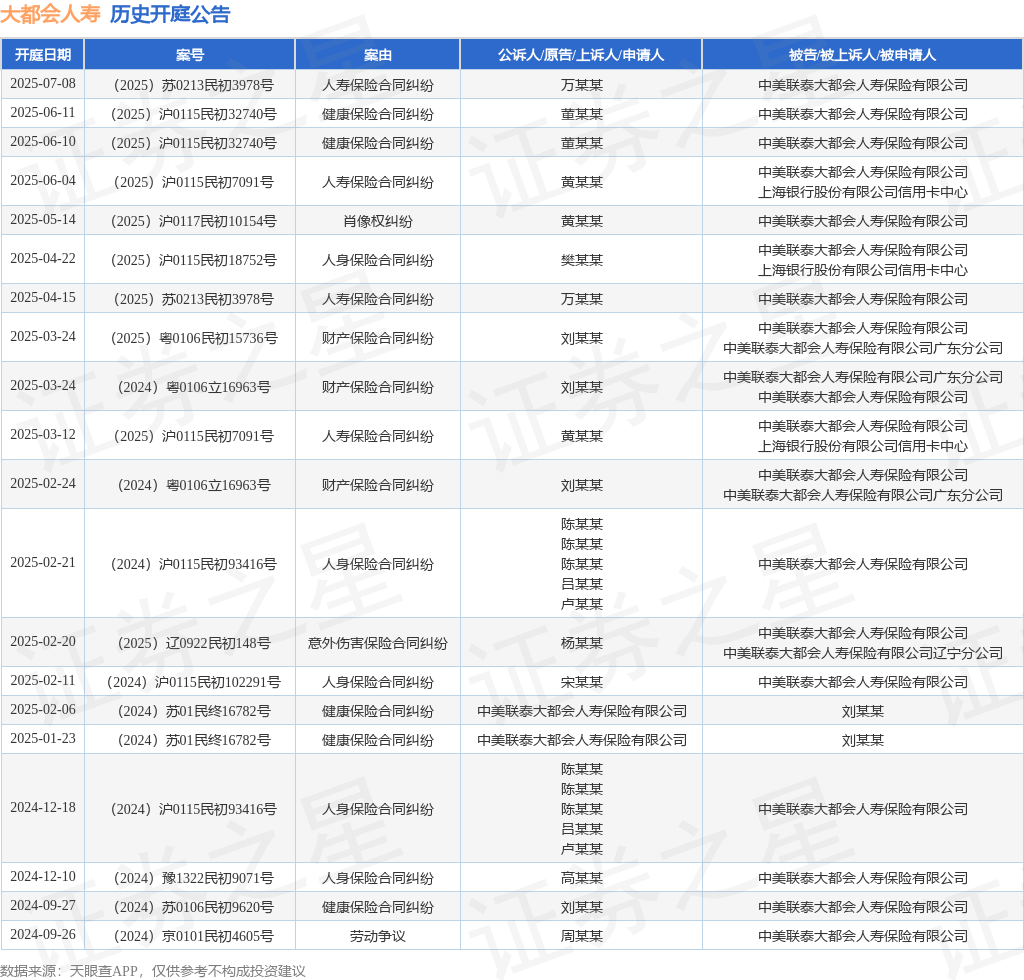The height and width of the screenshot is (980, 1024).
Task: Click 人寿保险合同纠纷 in the 2025-07-08 row
Action: tap(377, 86)
